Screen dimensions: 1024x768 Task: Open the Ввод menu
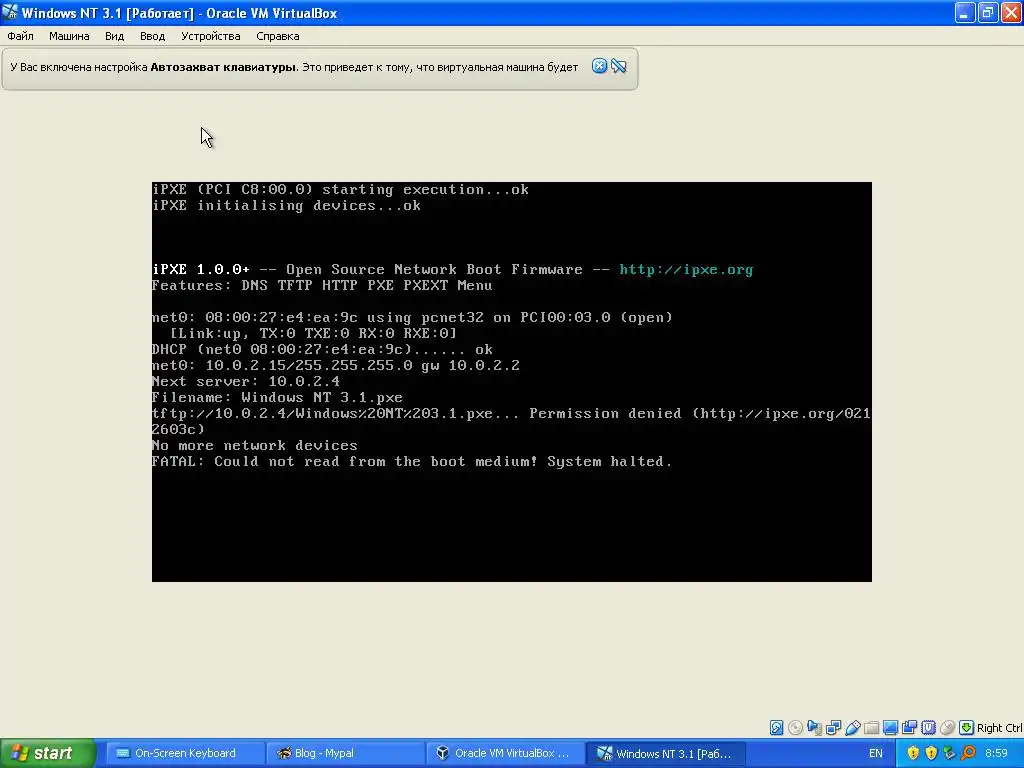pos(152,36)
